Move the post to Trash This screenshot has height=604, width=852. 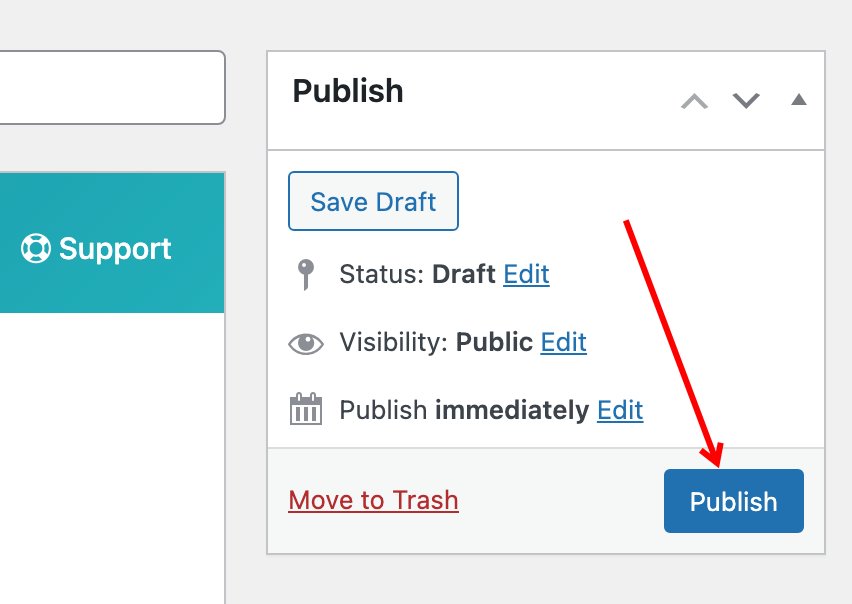click(373, 500)
